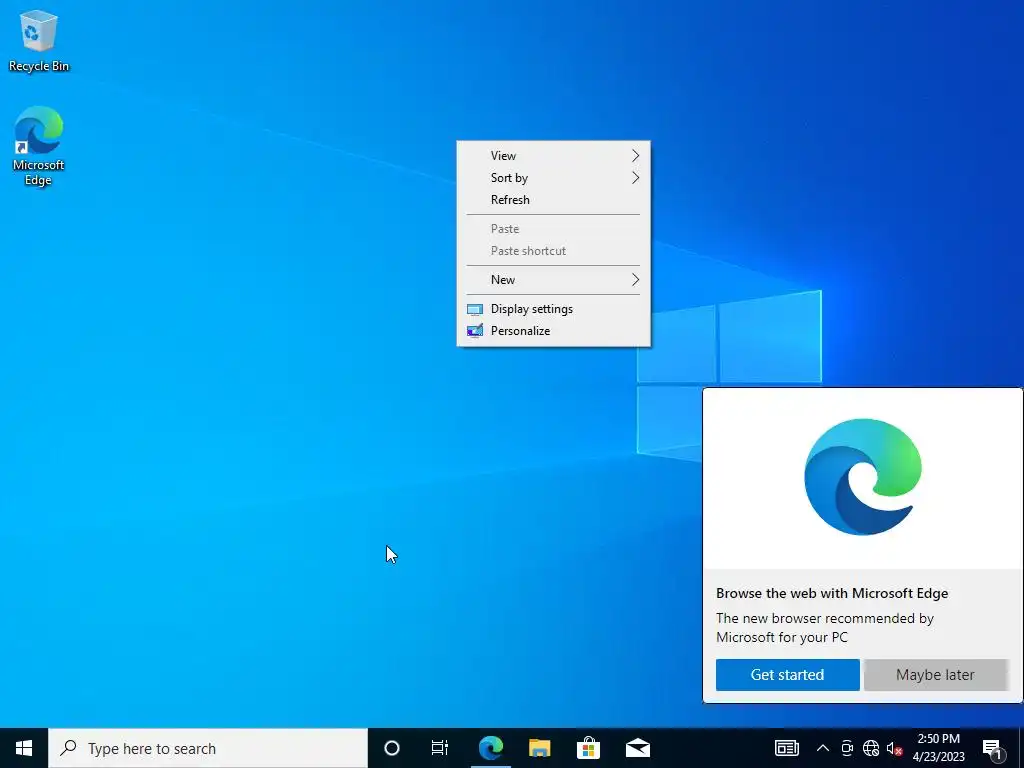Click the Personalize menu icon

475,330
